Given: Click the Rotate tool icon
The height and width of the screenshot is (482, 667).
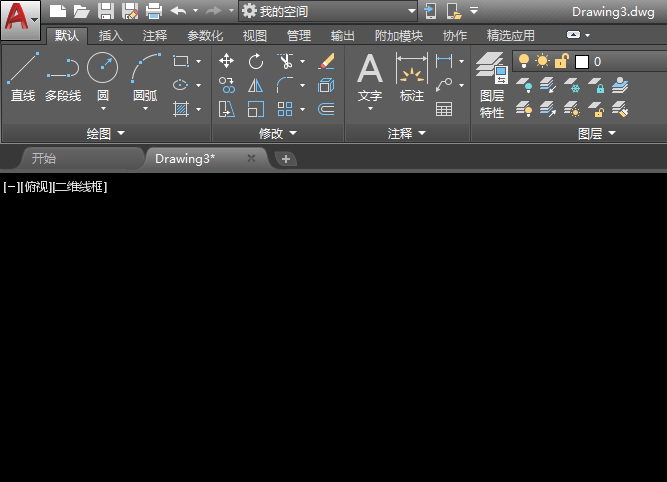Looking at the screenshot, I should [256, 62].
